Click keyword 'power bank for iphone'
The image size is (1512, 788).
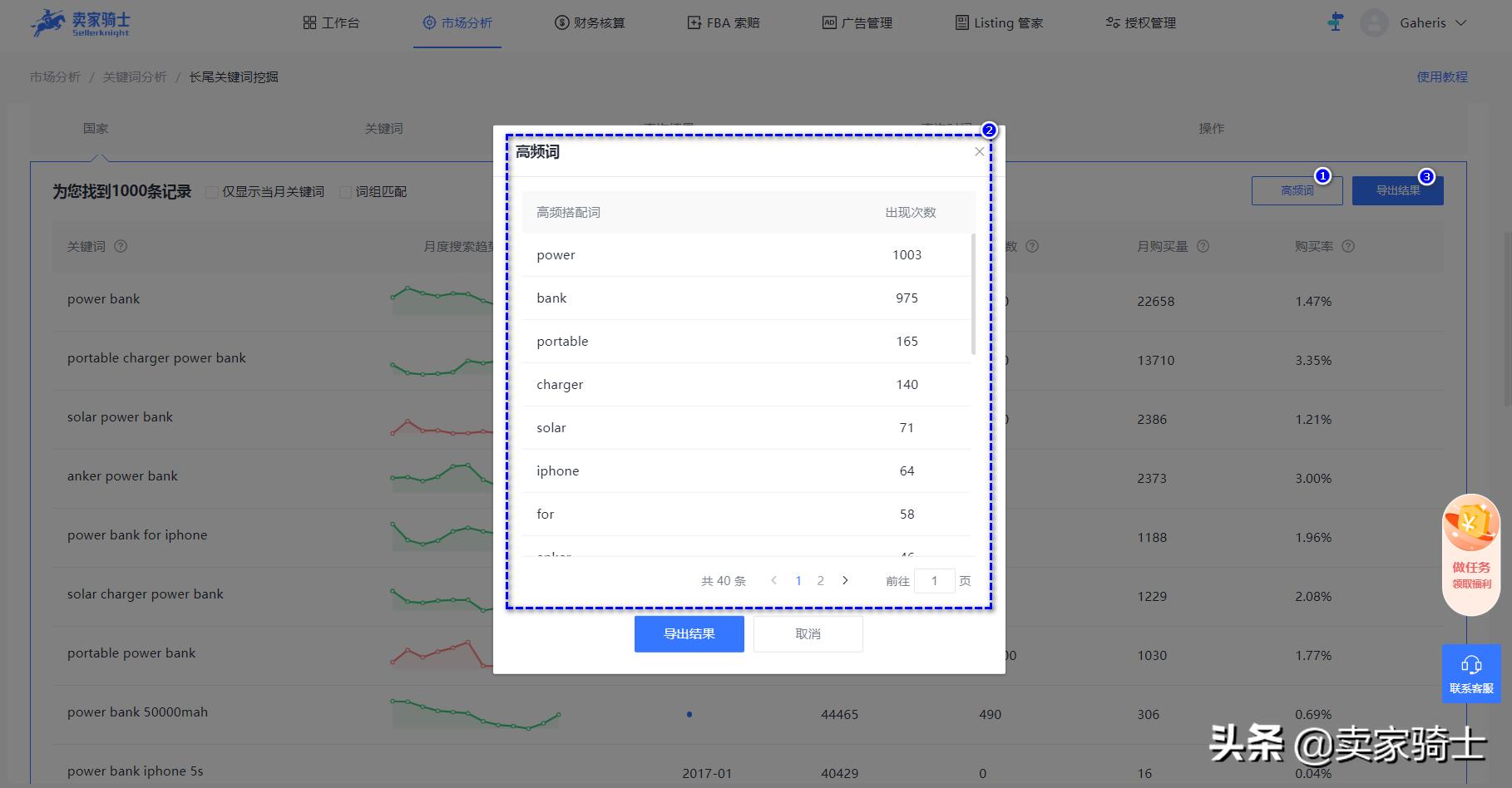tap(137, 534)
